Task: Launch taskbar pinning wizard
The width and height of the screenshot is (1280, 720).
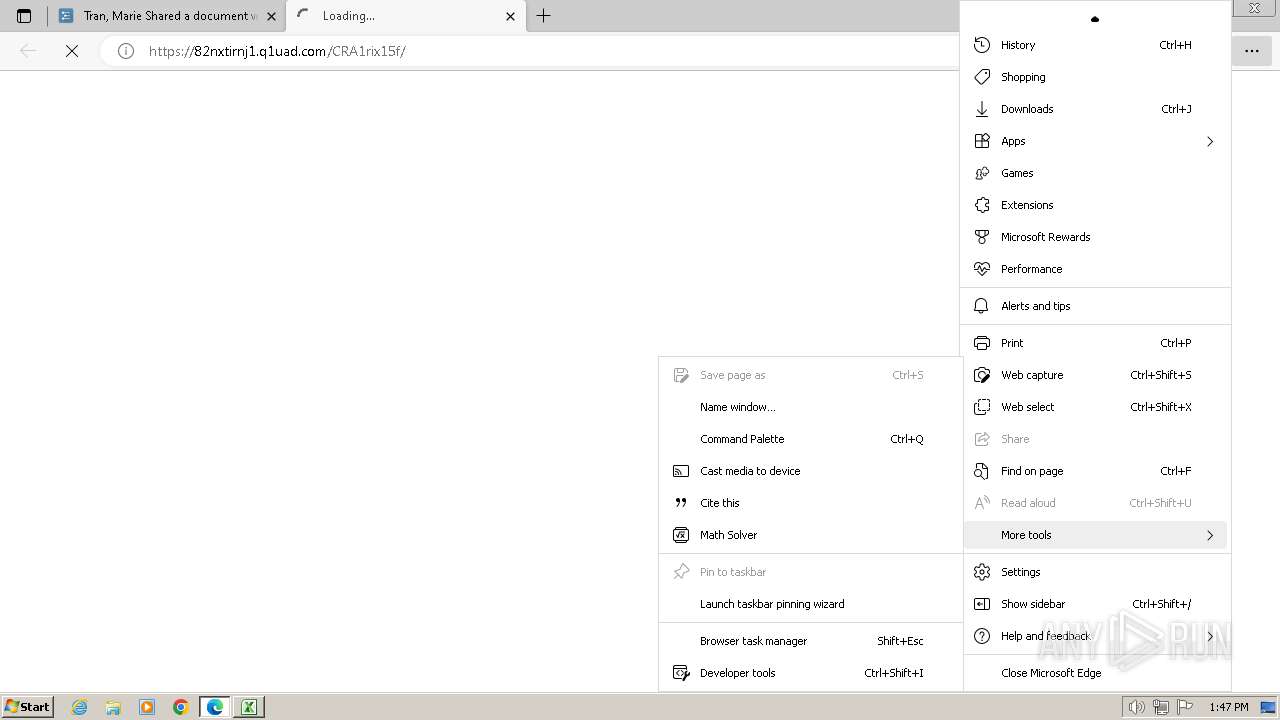Action: click(810, 604)
